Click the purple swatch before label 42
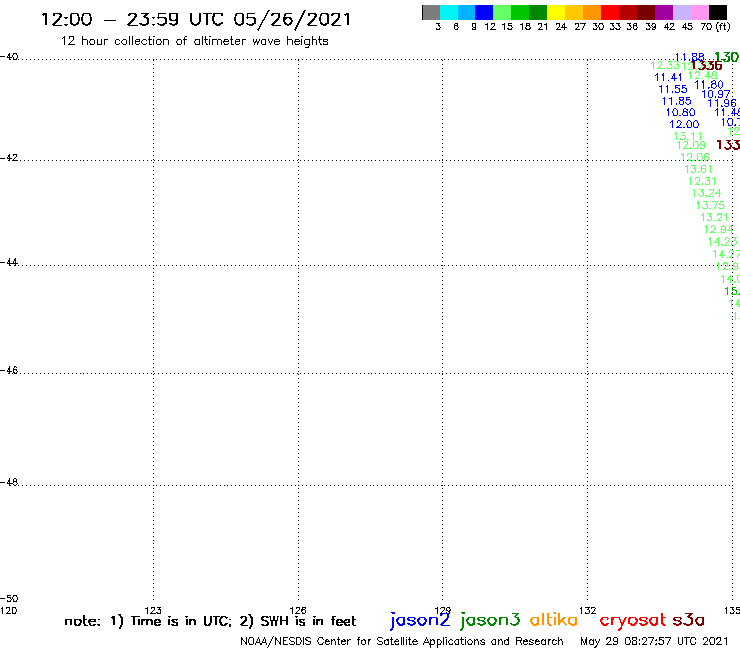Viewport: 740px width, 650px height. (x=664, y=12)
